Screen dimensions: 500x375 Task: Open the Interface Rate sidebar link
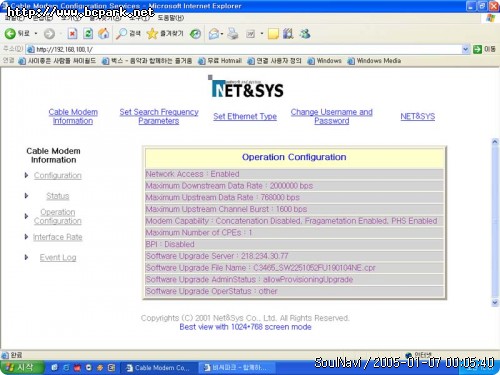[58, 237]
